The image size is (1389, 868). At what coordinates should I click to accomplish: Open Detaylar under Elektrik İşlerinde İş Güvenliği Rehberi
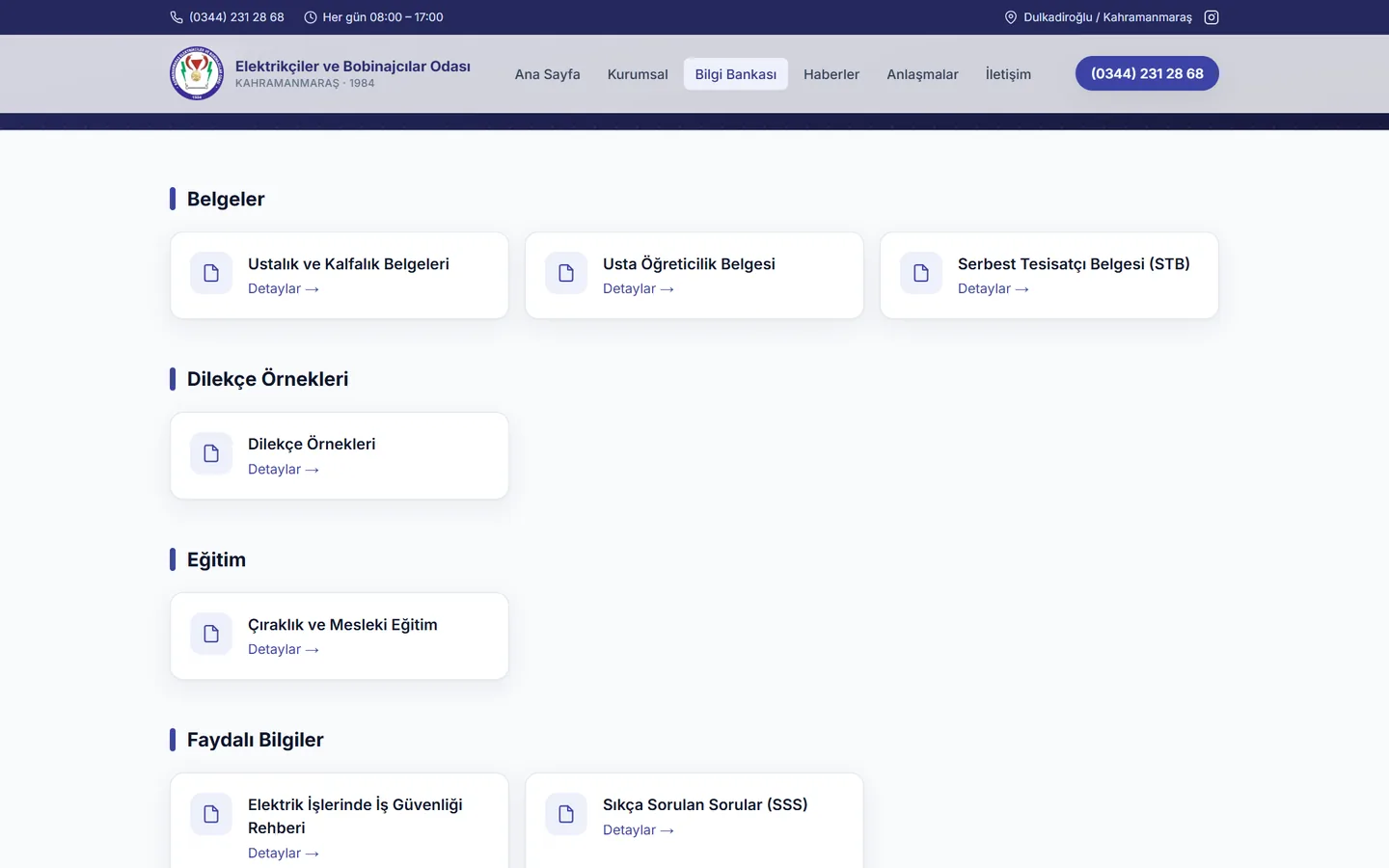284,853
